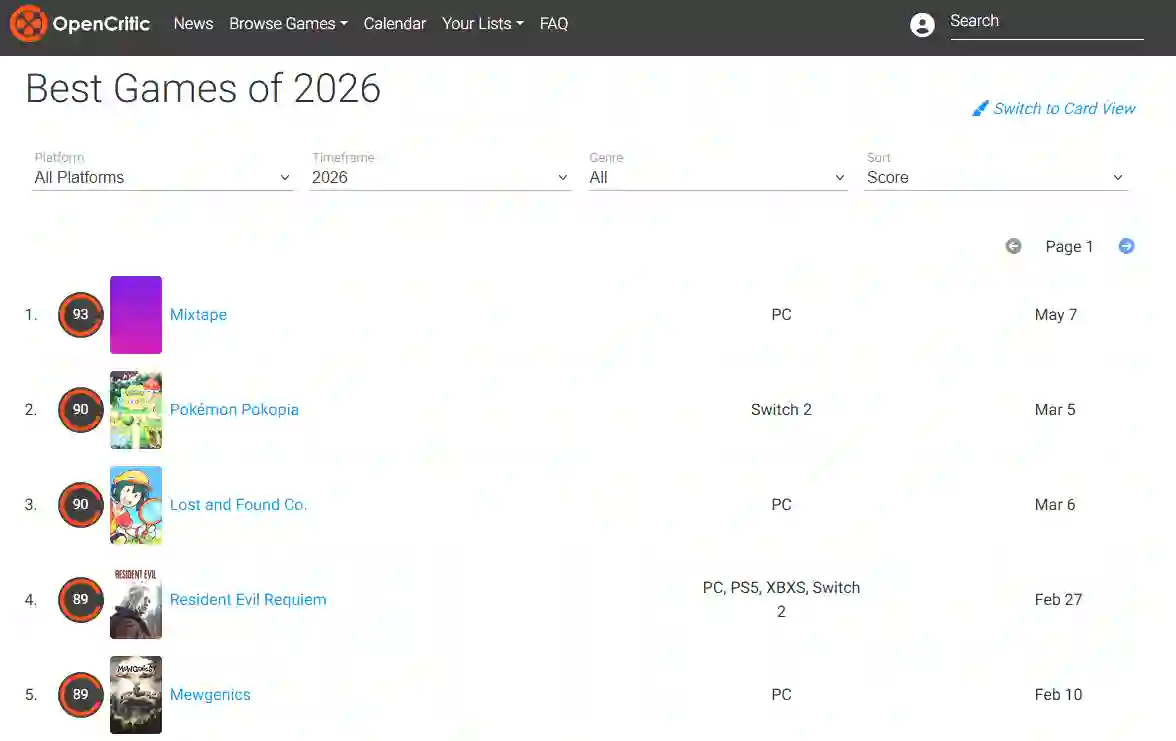This screenshot has width=1176, height=741.
Task: Open the FAQ page
Action: pos(554,24)
